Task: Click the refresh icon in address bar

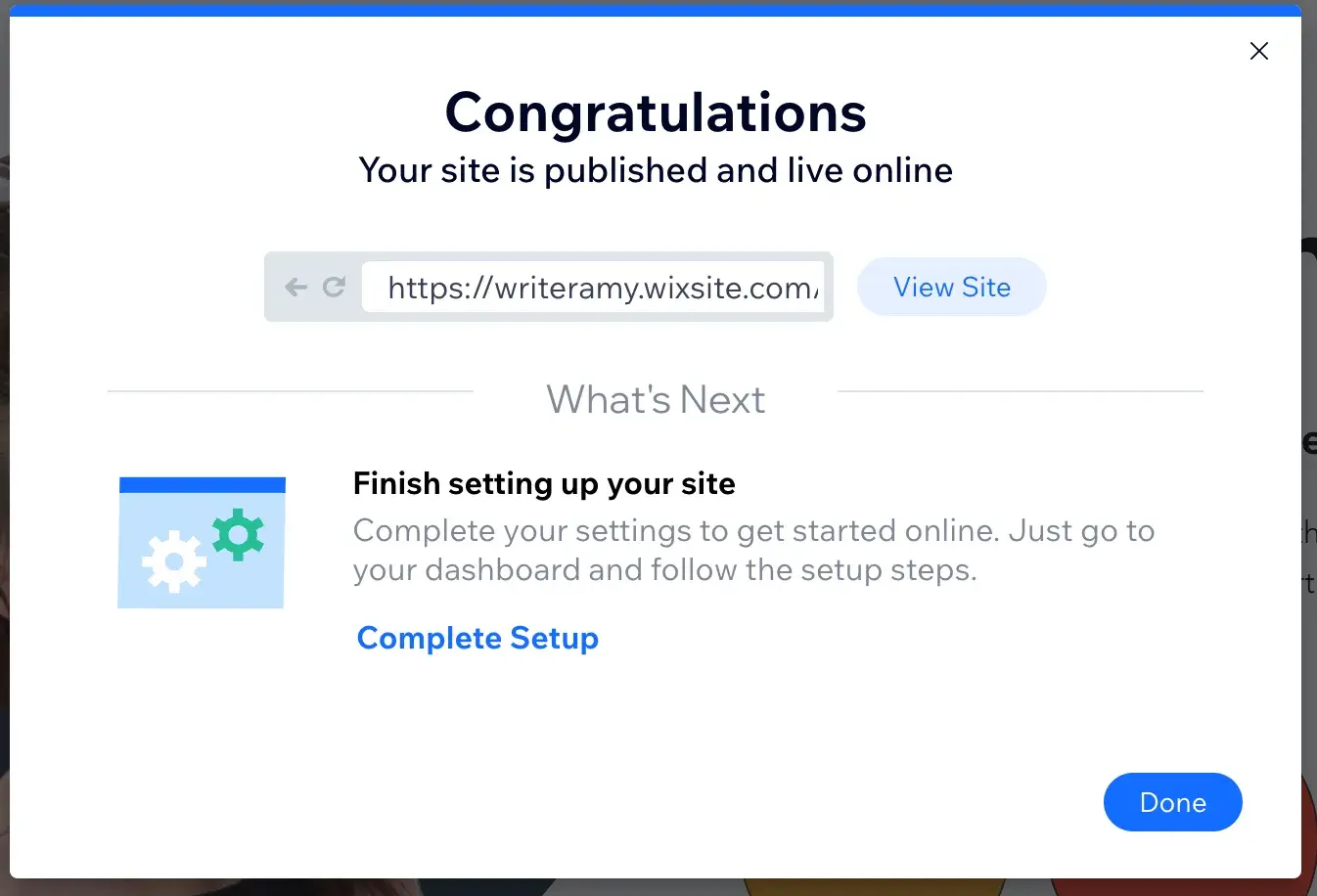Action: [334, 287]
